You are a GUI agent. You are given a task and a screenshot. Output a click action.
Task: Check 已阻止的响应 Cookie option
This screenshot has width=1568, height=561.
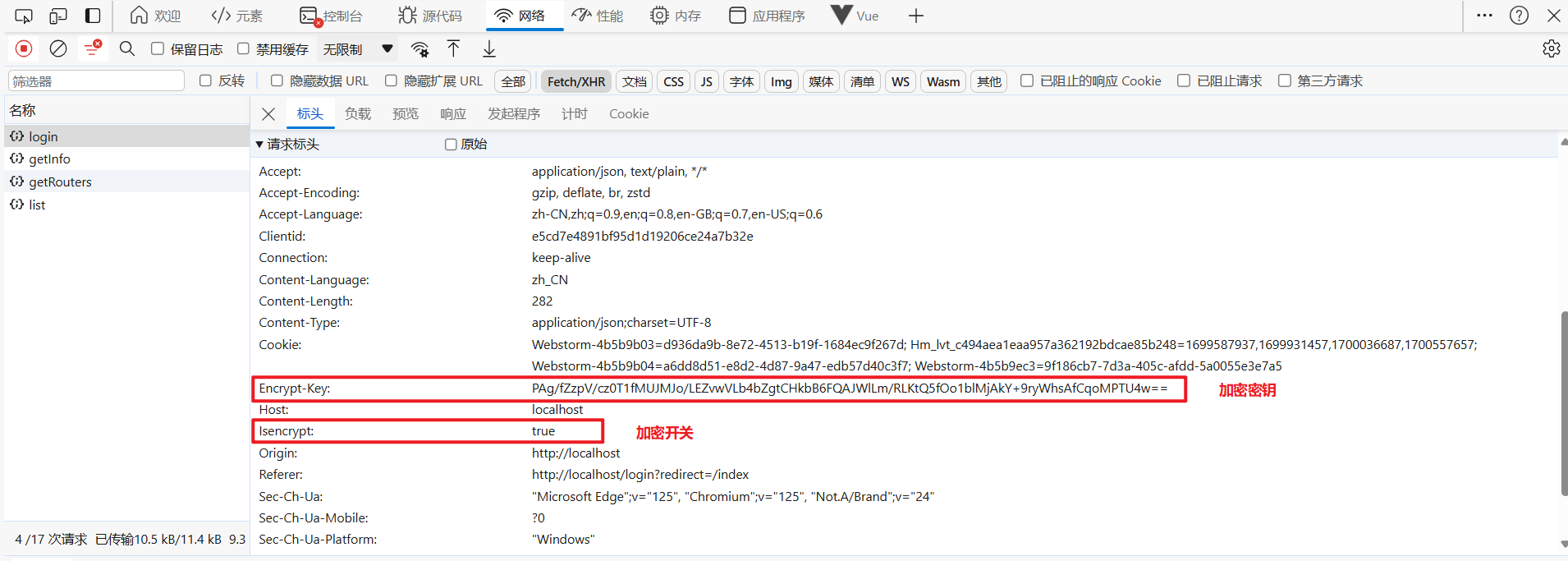1027,80
